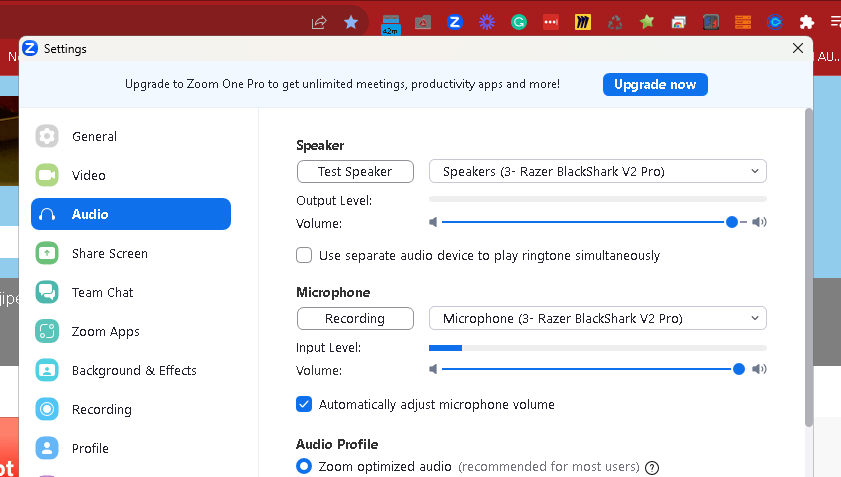The height and width of the screenshot is (477, 841).
Task: Click the Output Level meter bar
Action: pyautogui.click(x=597, y=199)
